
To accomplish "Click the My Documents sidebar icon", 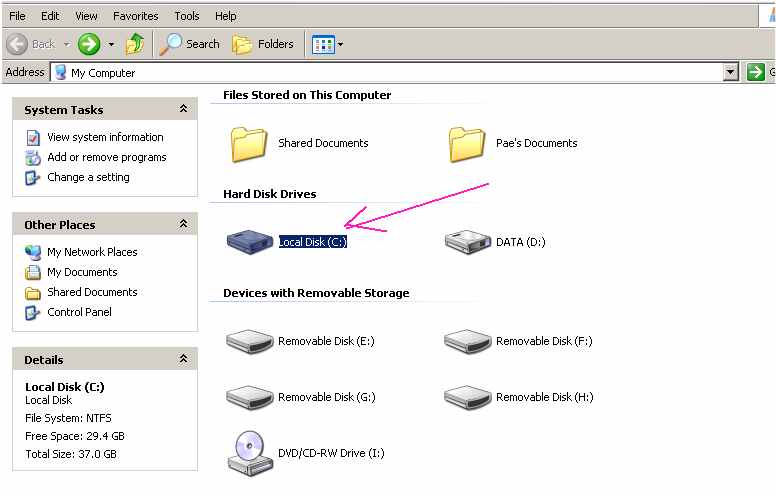I will pyautogui.click(x=33, y=272).
